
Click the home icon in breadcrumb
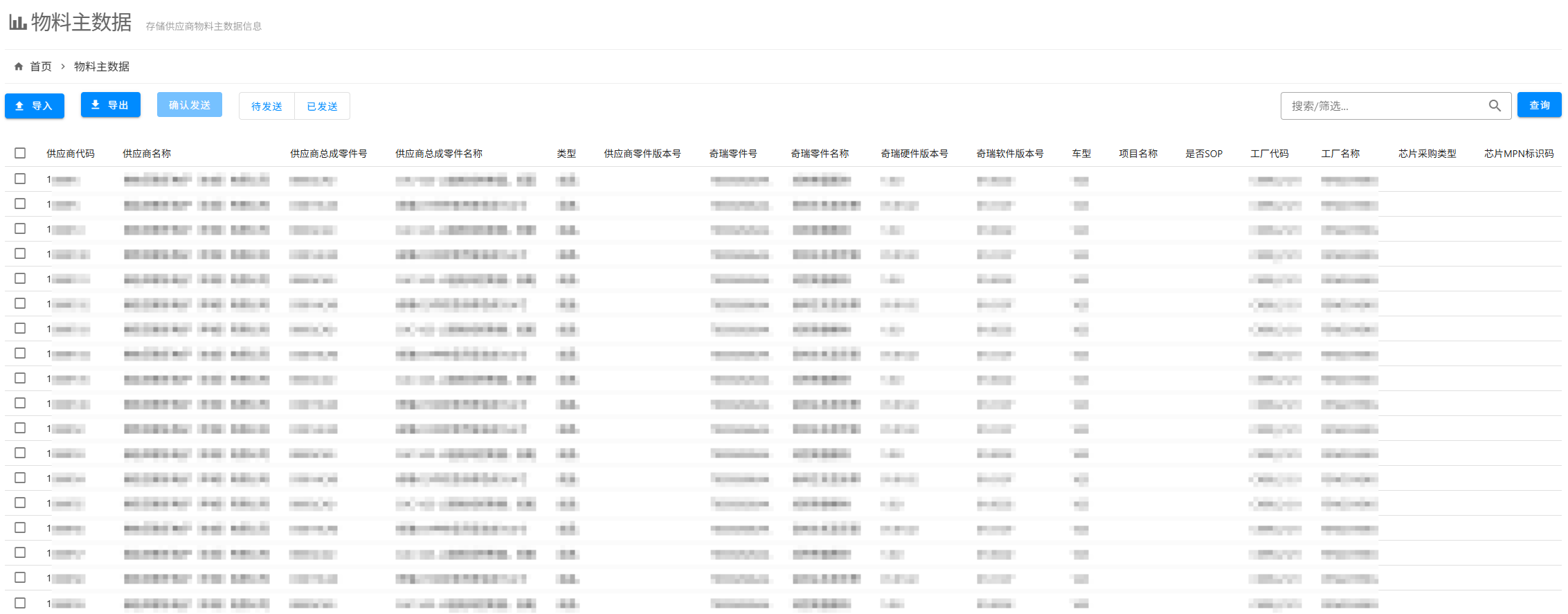tap(19, 66)
